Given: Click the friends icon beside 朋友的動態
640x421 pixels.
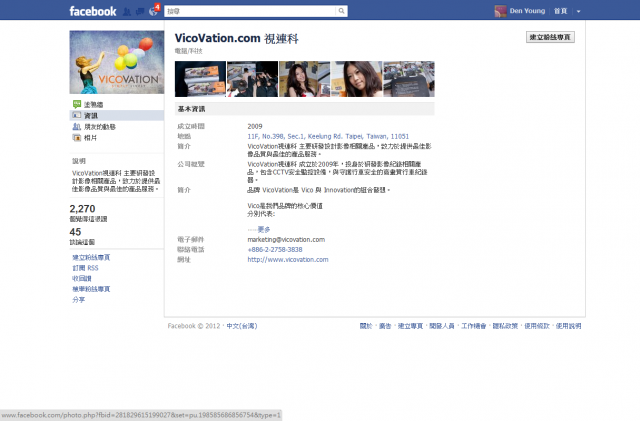Looking at the screenshot, I should coord(77,127).
